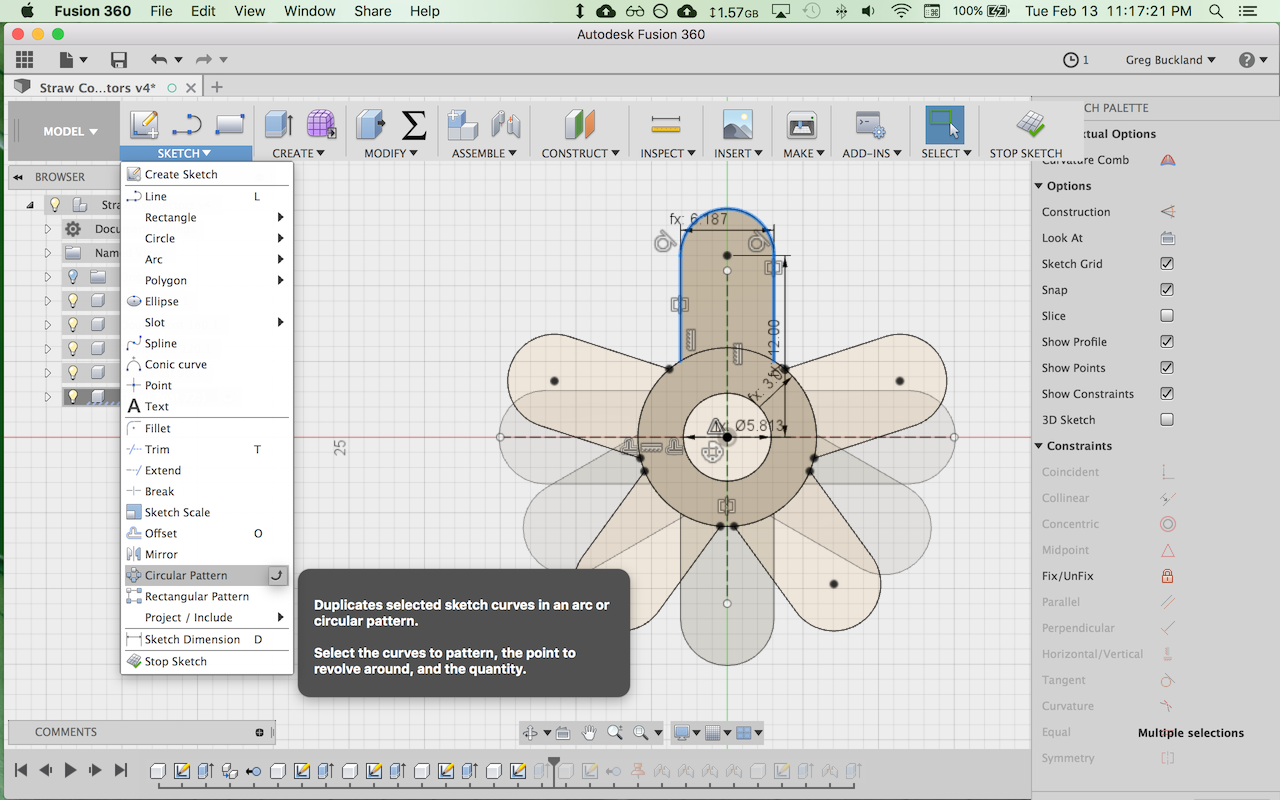The width and height of the screenshot is (1280, 800).
Task: Click the Zoom magnifier in navigation bar
Action: click(x=615, y=733)
